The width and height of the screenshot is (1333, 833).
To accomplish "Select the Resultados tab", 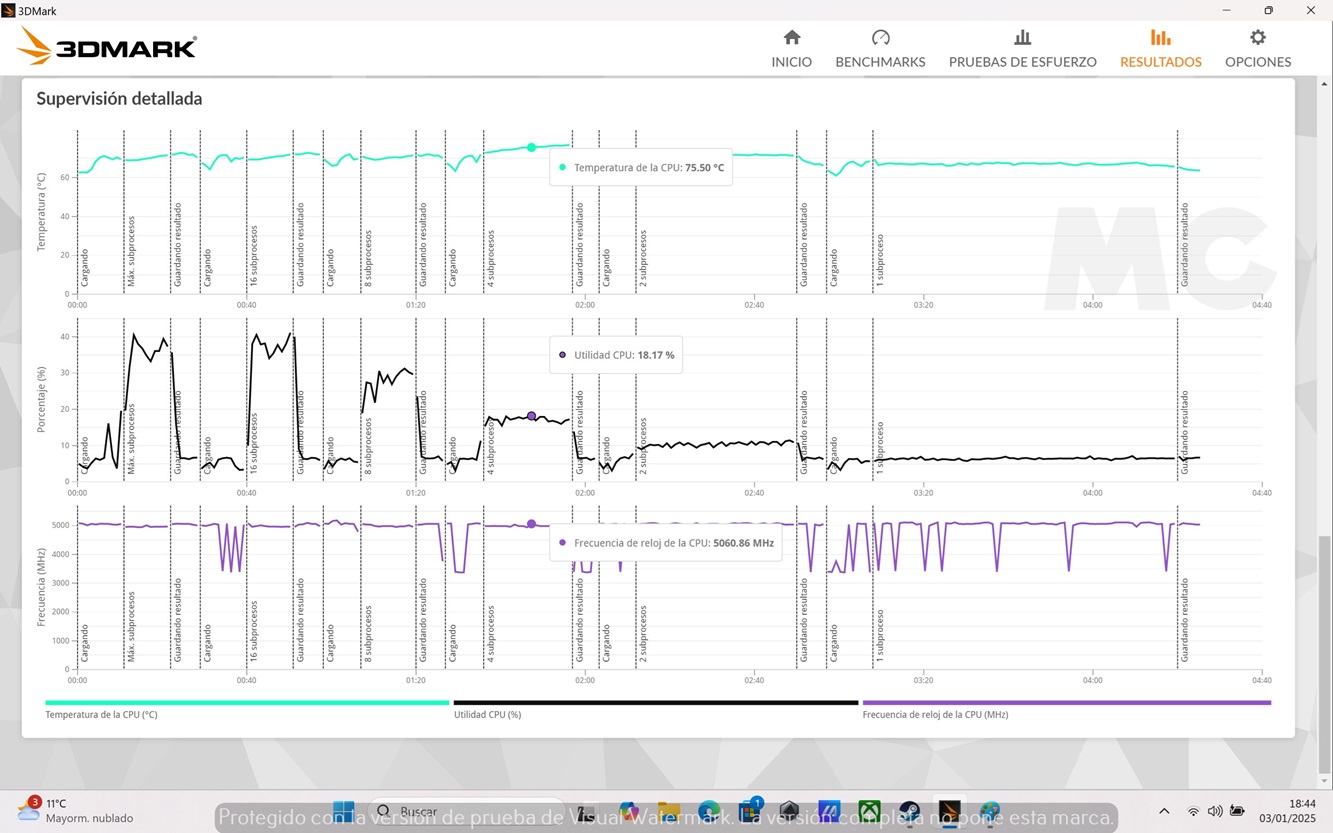I will [1160, 49].
